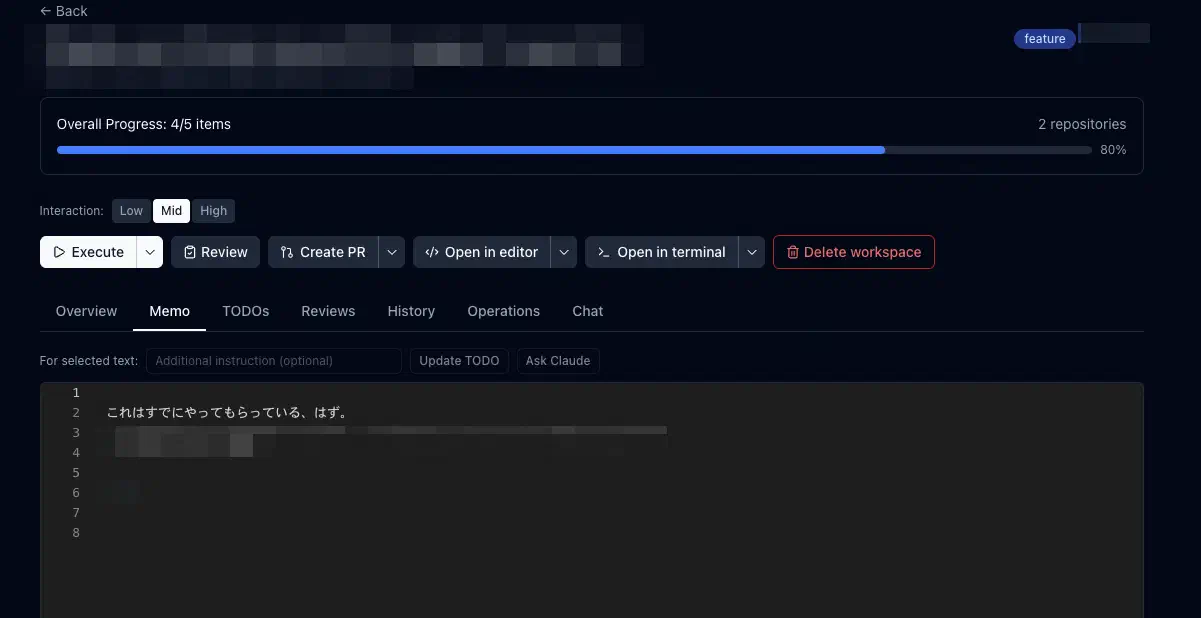
Task: Click the back arrow icon
Action: pyautogui.click(x=45, y=11)
